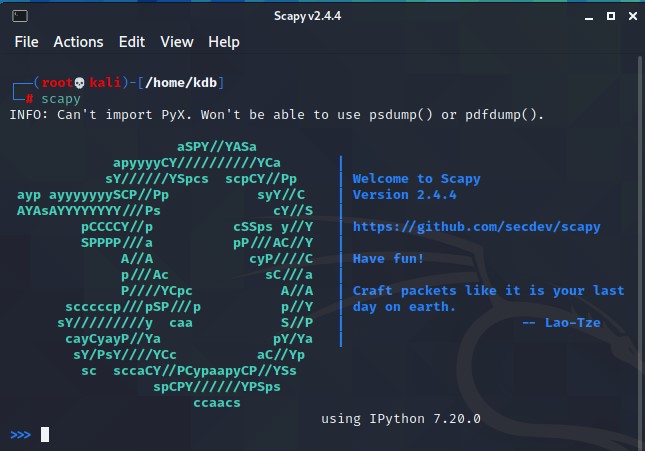The height and width of the screenshot is (451, 645).
Task: Minimize the Scapy terminal window
Action: pos(589,16)
